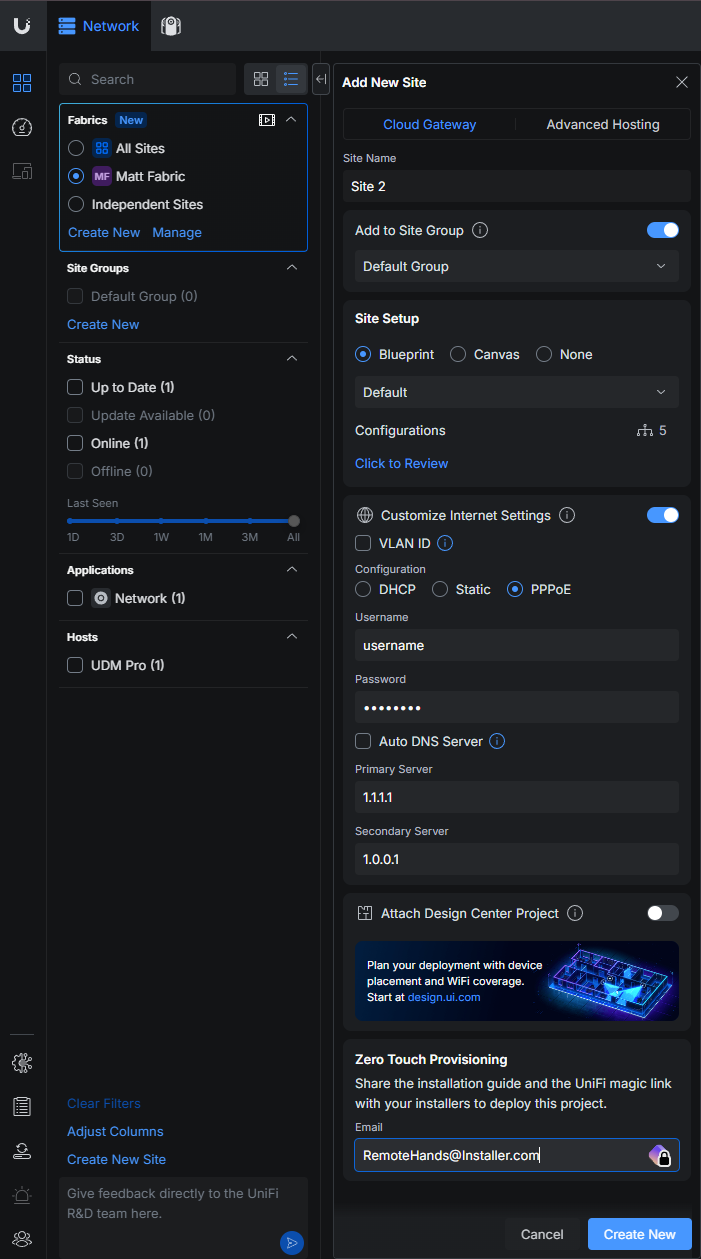
Task: Open the Fabrics video tutorial icon
Action: click(x=266, y=120)
